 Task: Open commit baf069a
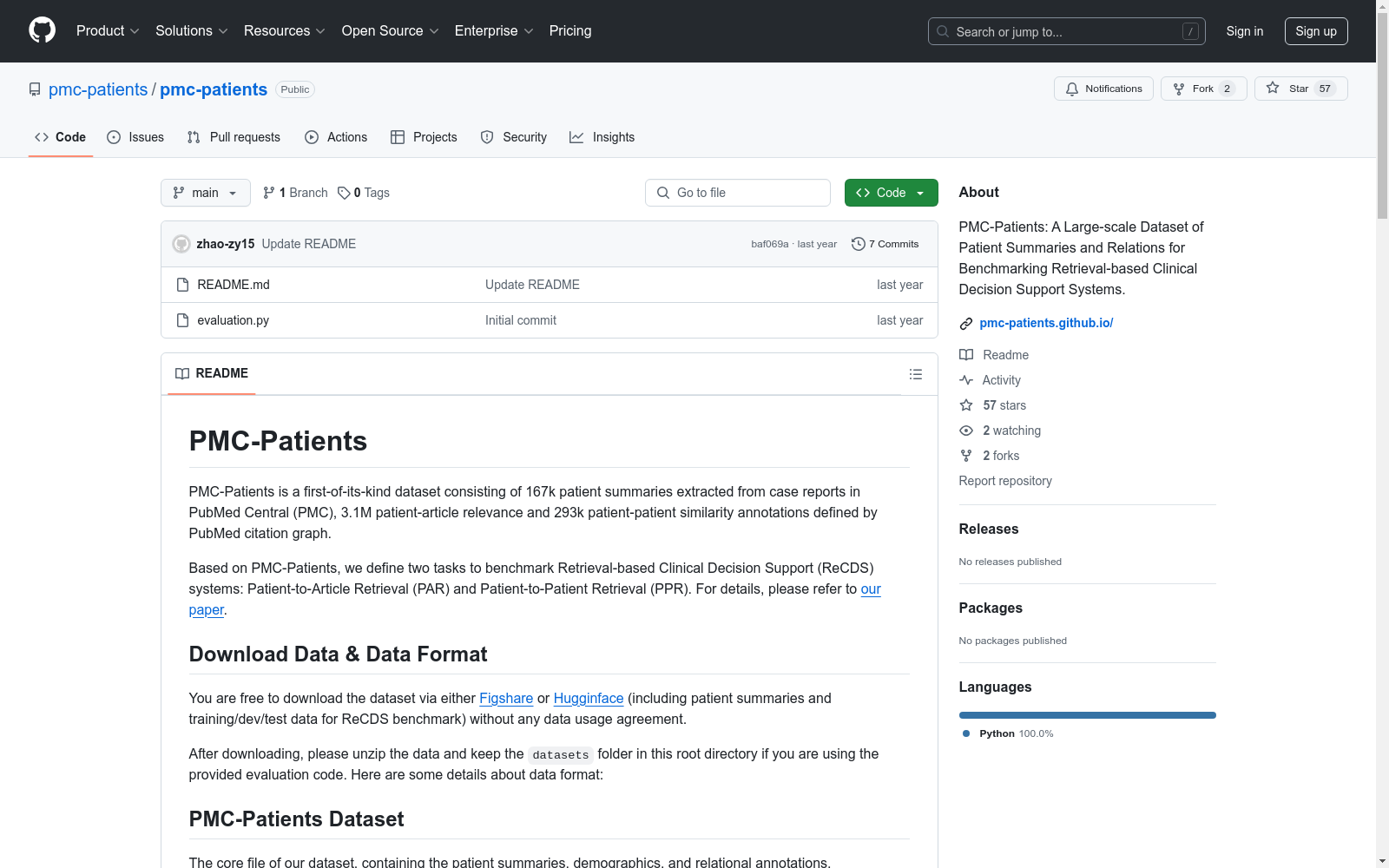(770, 244)
